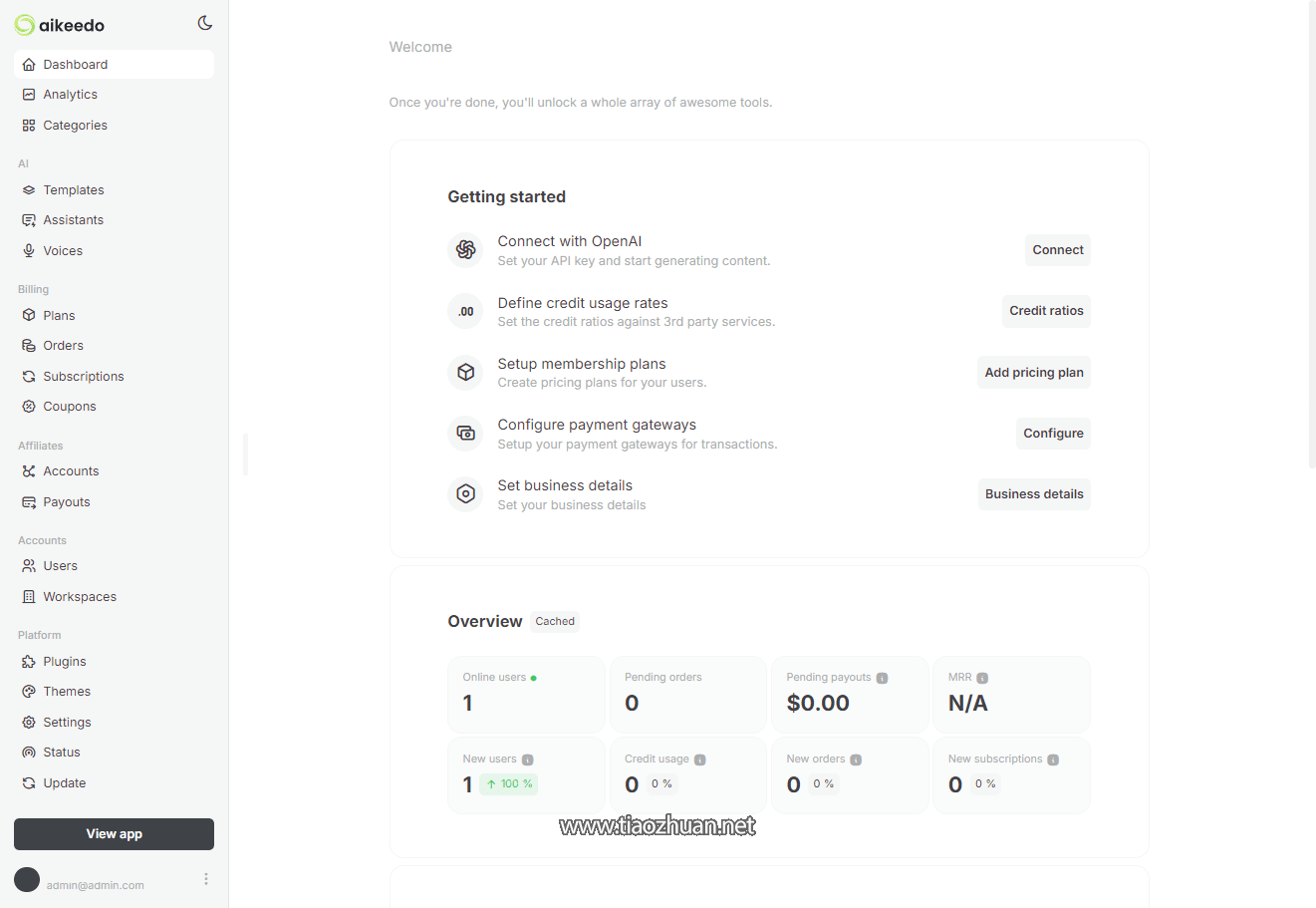Open the admin account three-dot menu
This screenshot has height=908, width=1316.
pos(206,879)
